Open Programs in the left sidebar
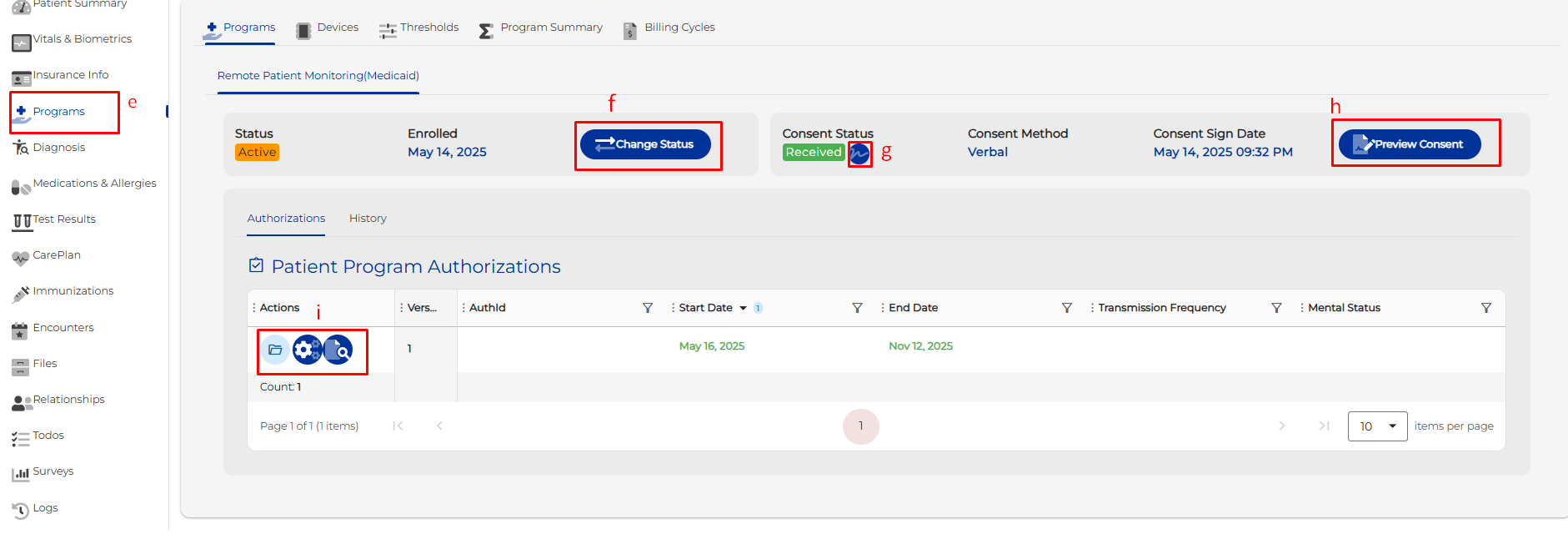The image size is (1568, 534). [x=58, y=112]
